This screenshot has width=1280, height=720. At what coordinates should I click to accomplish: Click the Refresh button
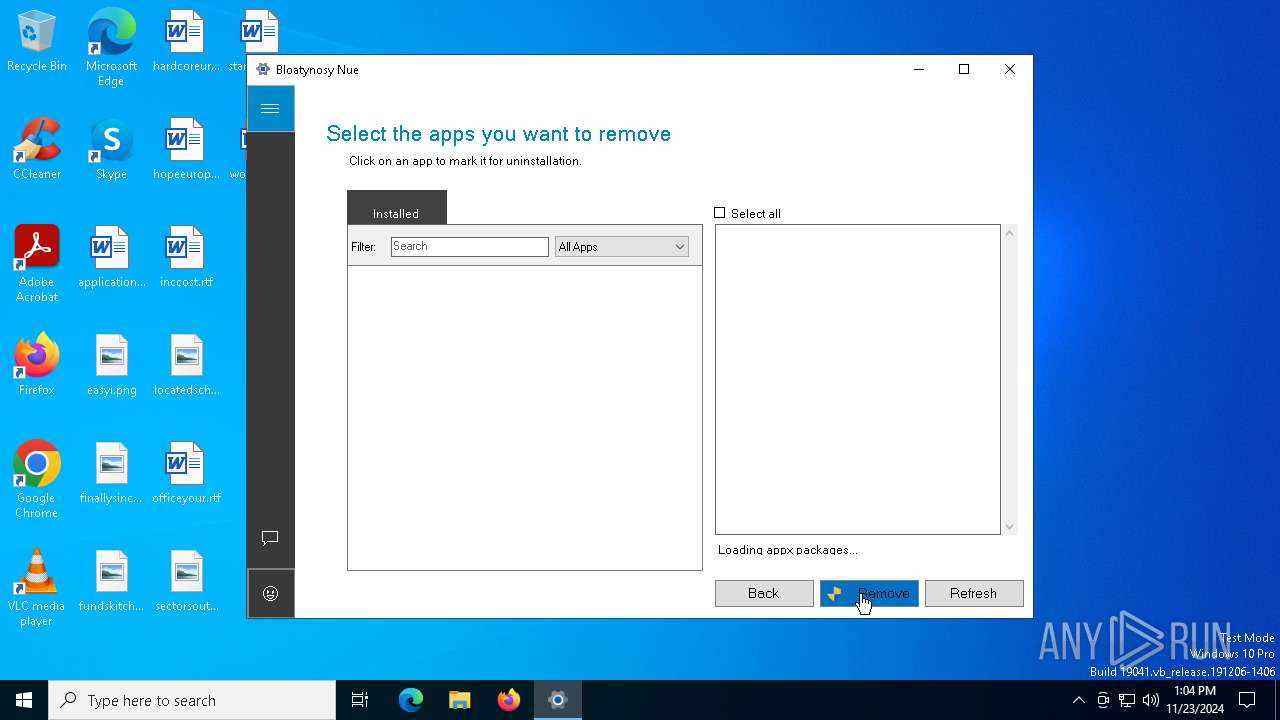974,593
